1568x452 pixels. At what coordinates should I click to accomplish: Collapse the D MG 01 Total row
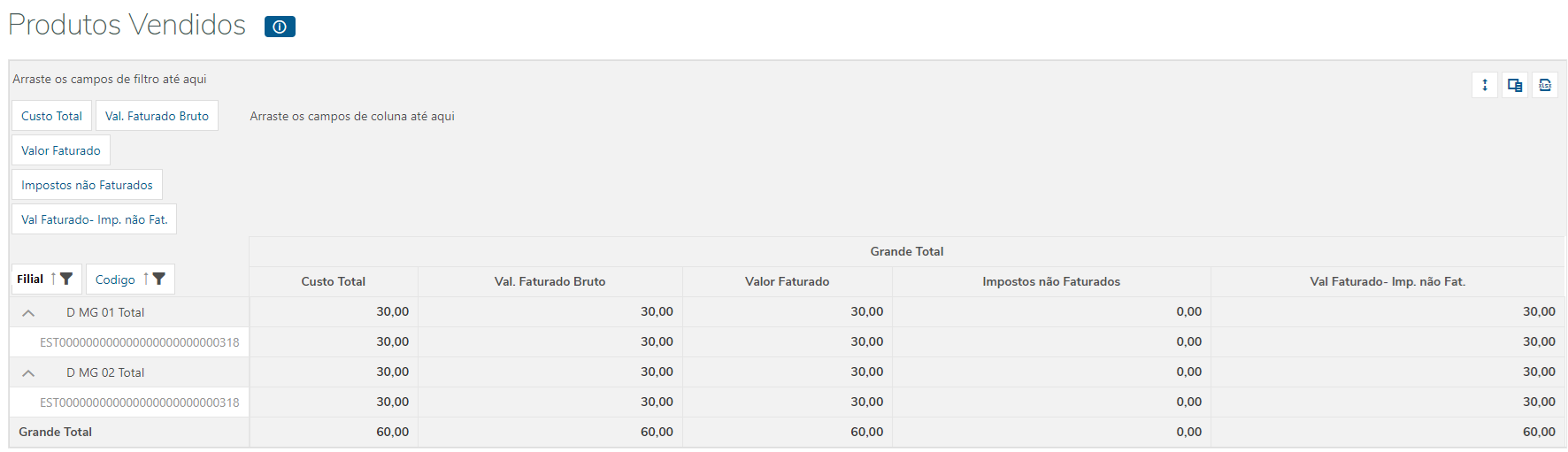point(28,312)
